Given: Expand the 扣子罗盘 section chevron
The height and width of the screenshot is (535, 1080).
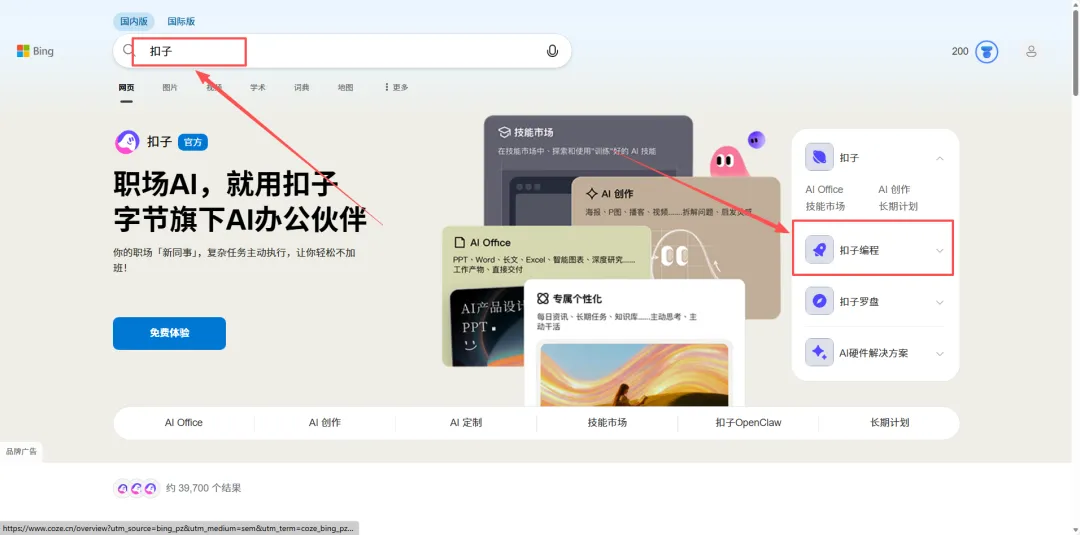Looking at the screenshot, I should click(939, 302).
